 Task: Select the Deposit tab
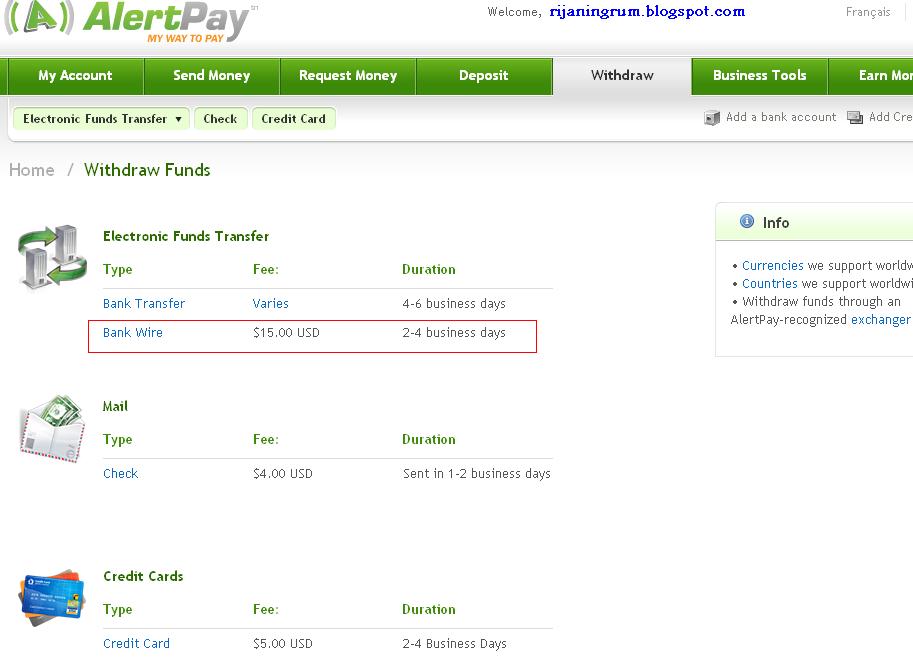[483, 75]
